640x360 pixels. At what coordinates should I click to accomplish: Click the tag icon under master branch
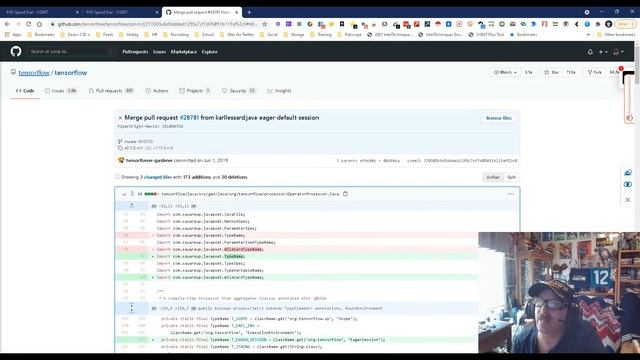[x=120, y=148]
